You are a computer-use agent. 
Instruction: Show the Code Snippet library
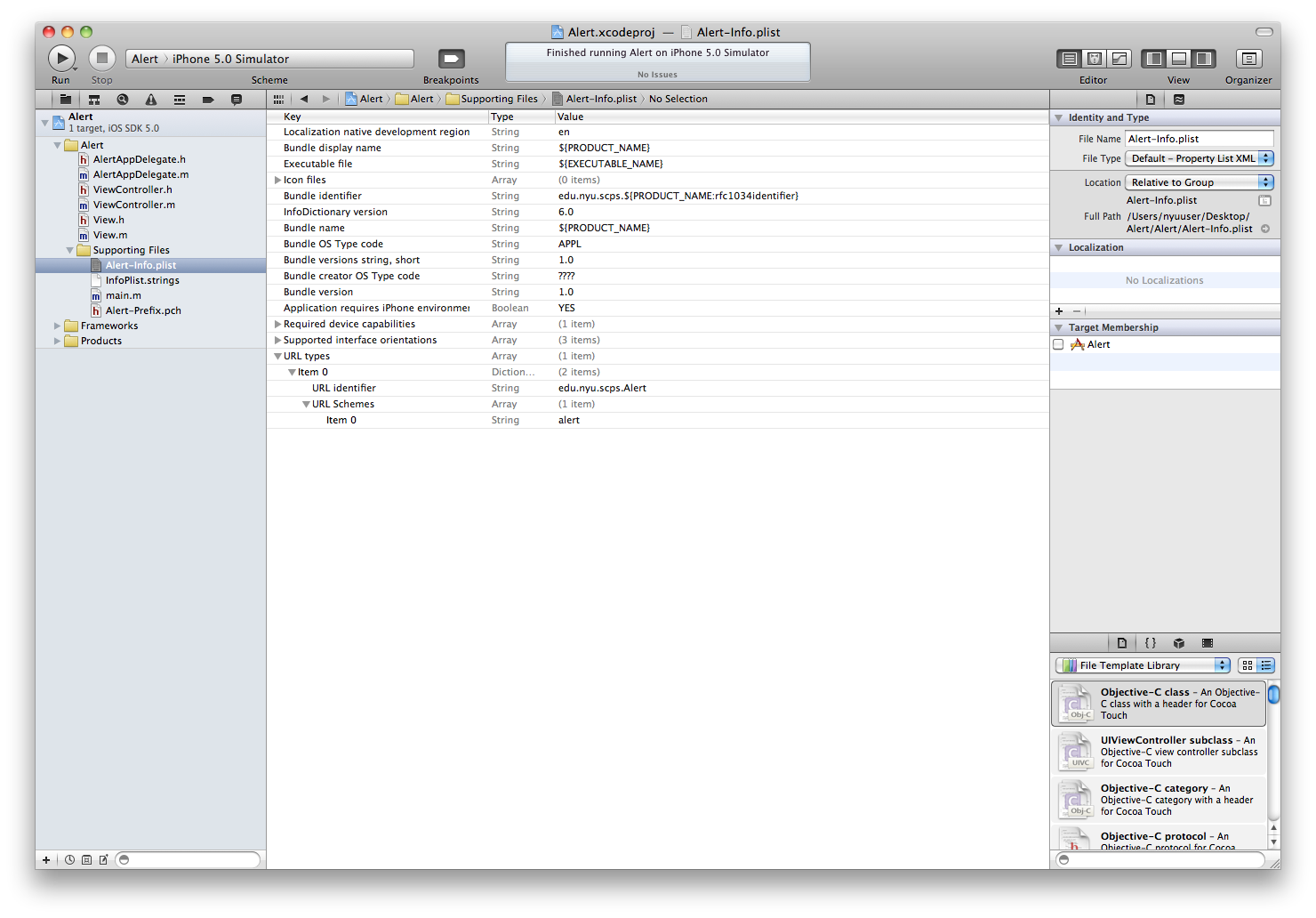[x=1151, y=643]
